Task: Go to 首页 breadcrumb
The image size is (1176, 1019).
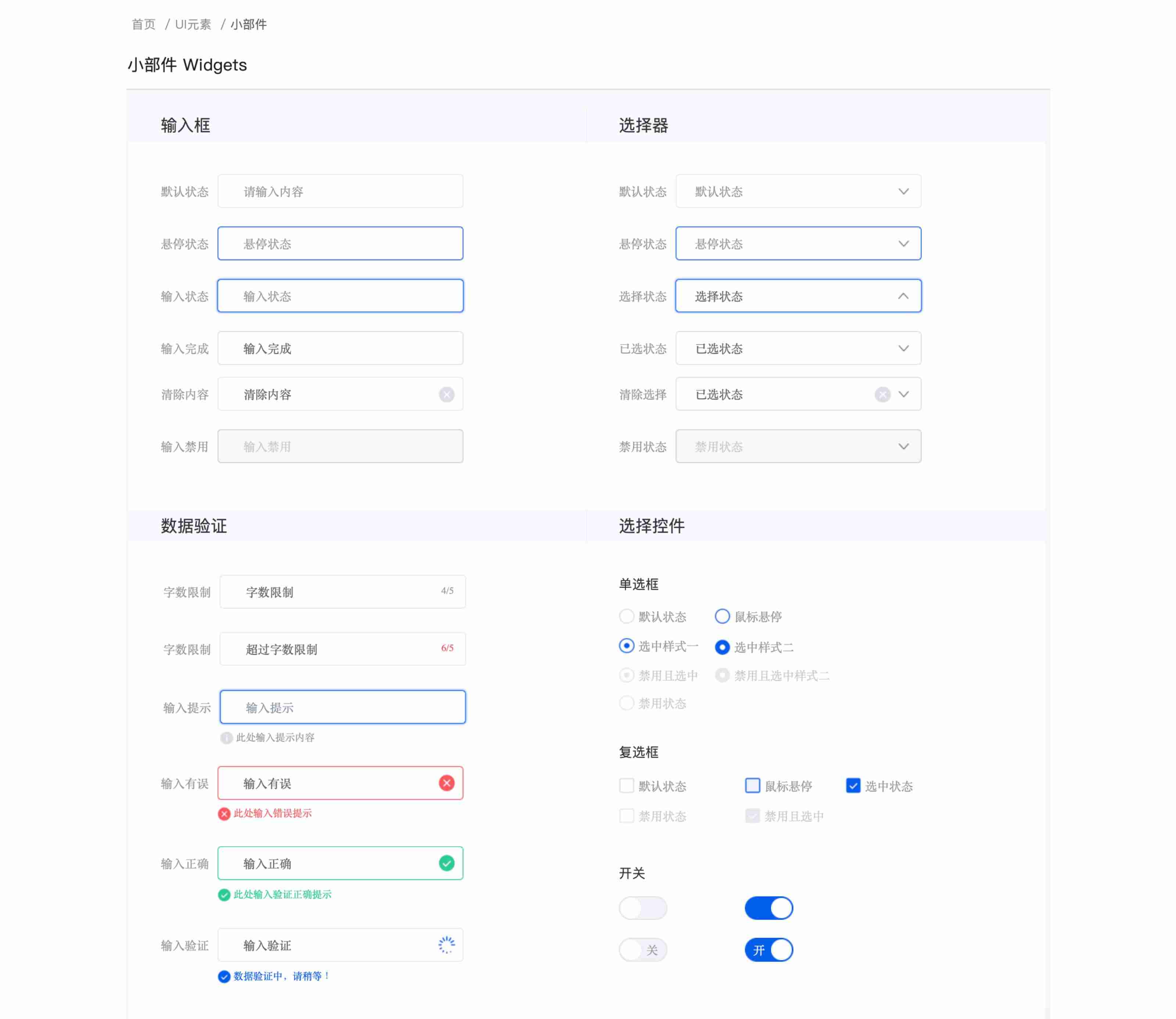Action: (x=143, y=25)
